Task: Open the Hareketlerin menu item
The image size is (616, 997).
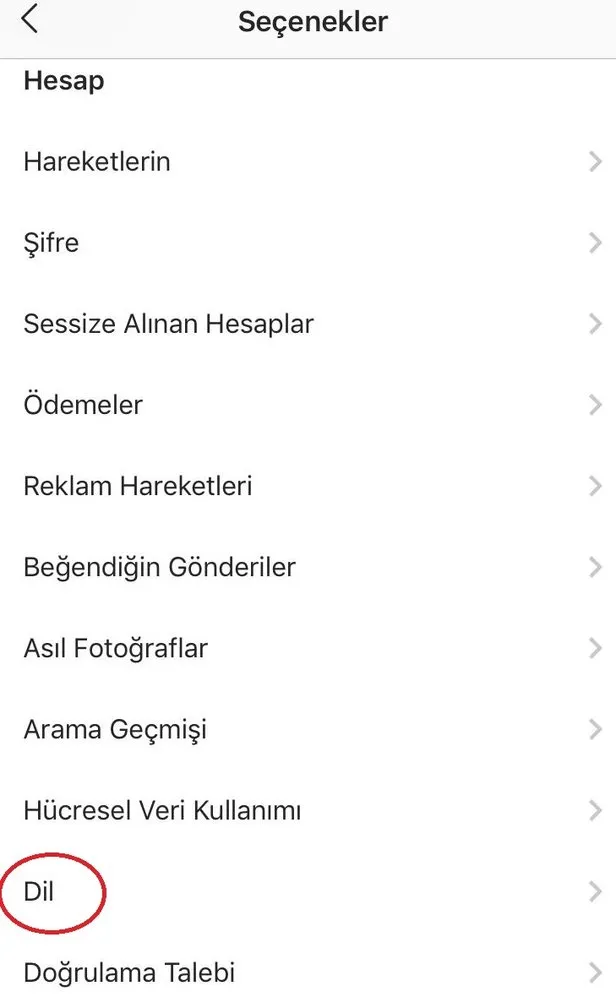Action: click(x=97, y=161)
